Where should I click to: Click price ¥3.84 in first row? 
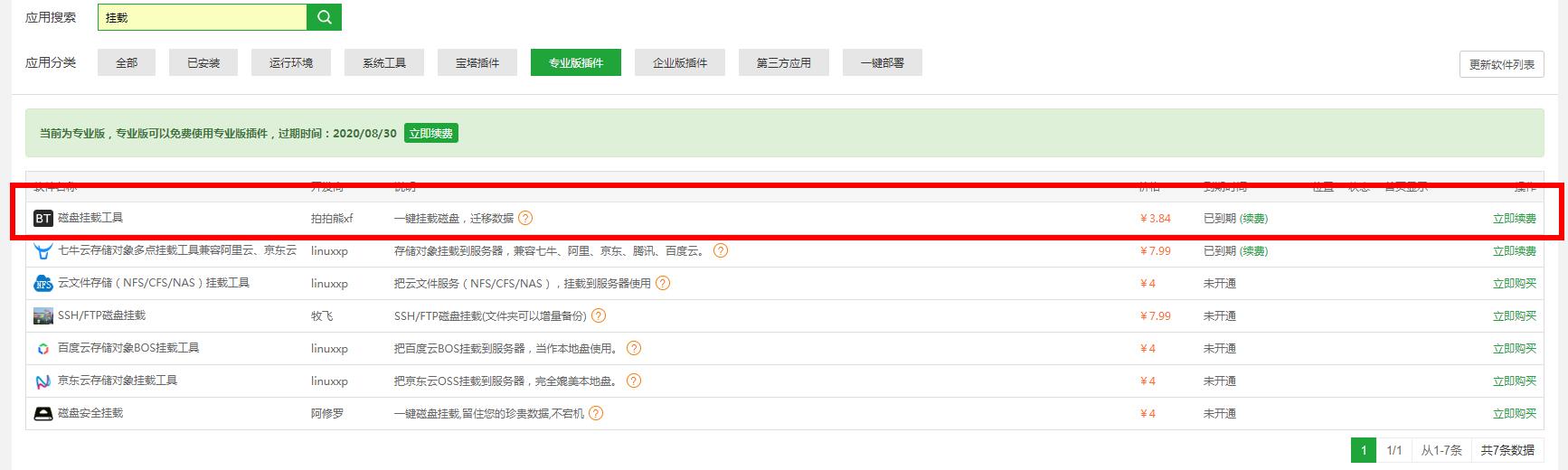click(1156, 218)
